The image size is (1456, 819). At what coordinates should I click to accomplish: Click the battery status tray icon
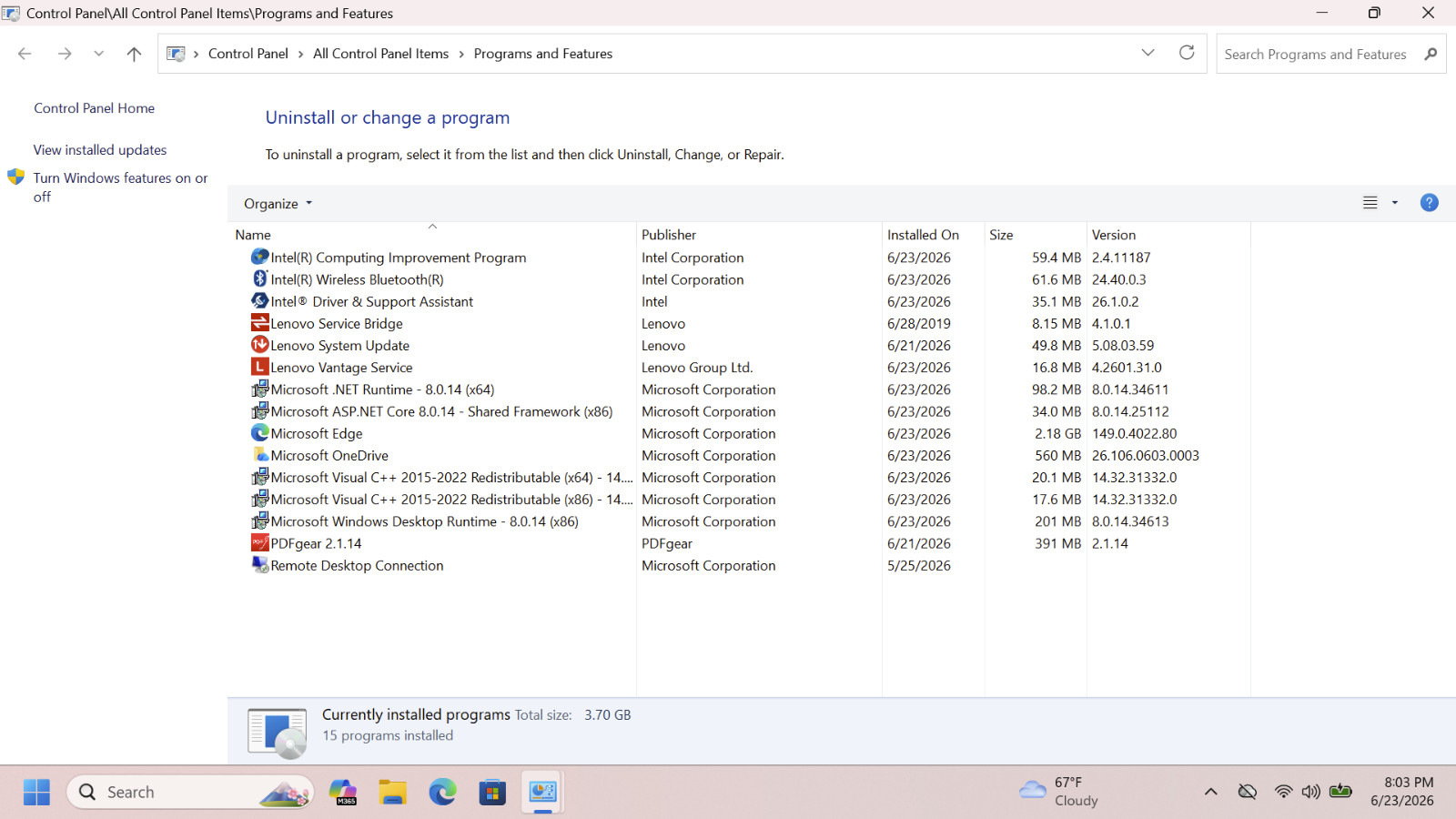1340,791
